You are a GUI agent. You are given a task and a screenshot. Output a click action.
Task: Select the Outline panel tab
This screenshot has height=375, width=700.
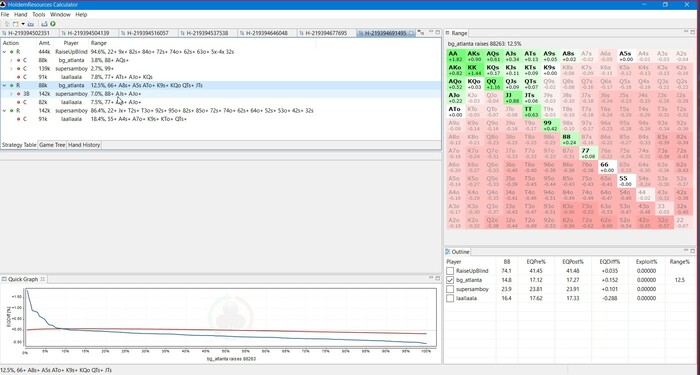click(457, 252)
